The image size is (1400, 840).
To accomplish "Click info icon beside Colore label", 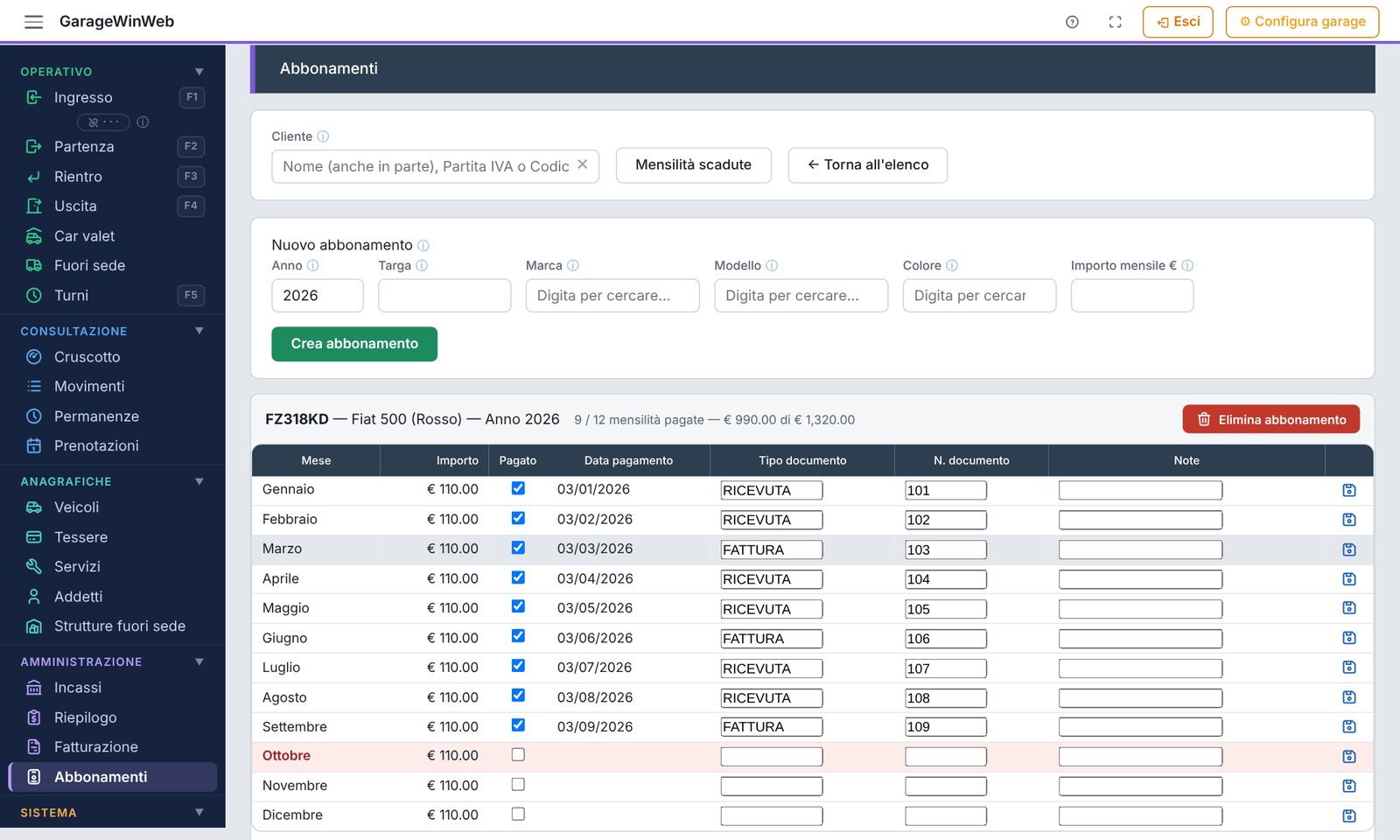I will pyautogui.click(x=952, y=265).
